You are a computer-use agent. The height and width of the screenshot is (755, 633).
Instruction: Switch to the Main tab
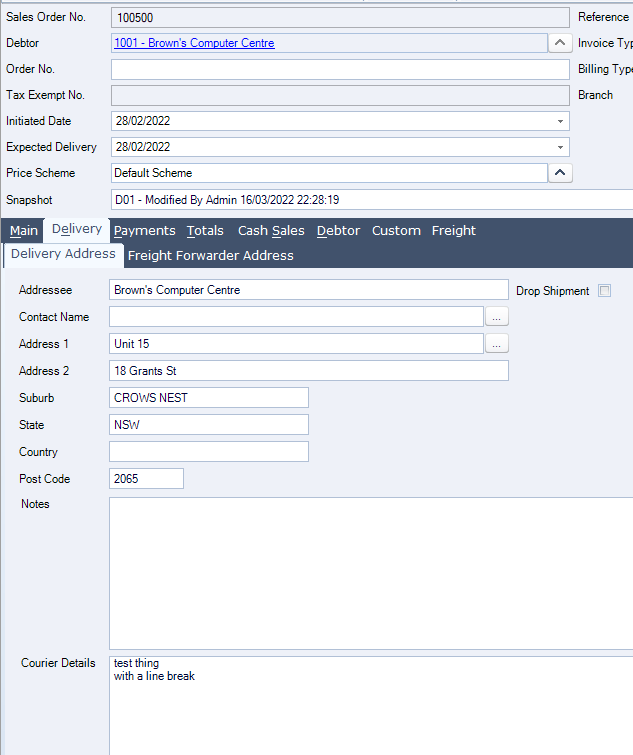click(x=24, y=231)
